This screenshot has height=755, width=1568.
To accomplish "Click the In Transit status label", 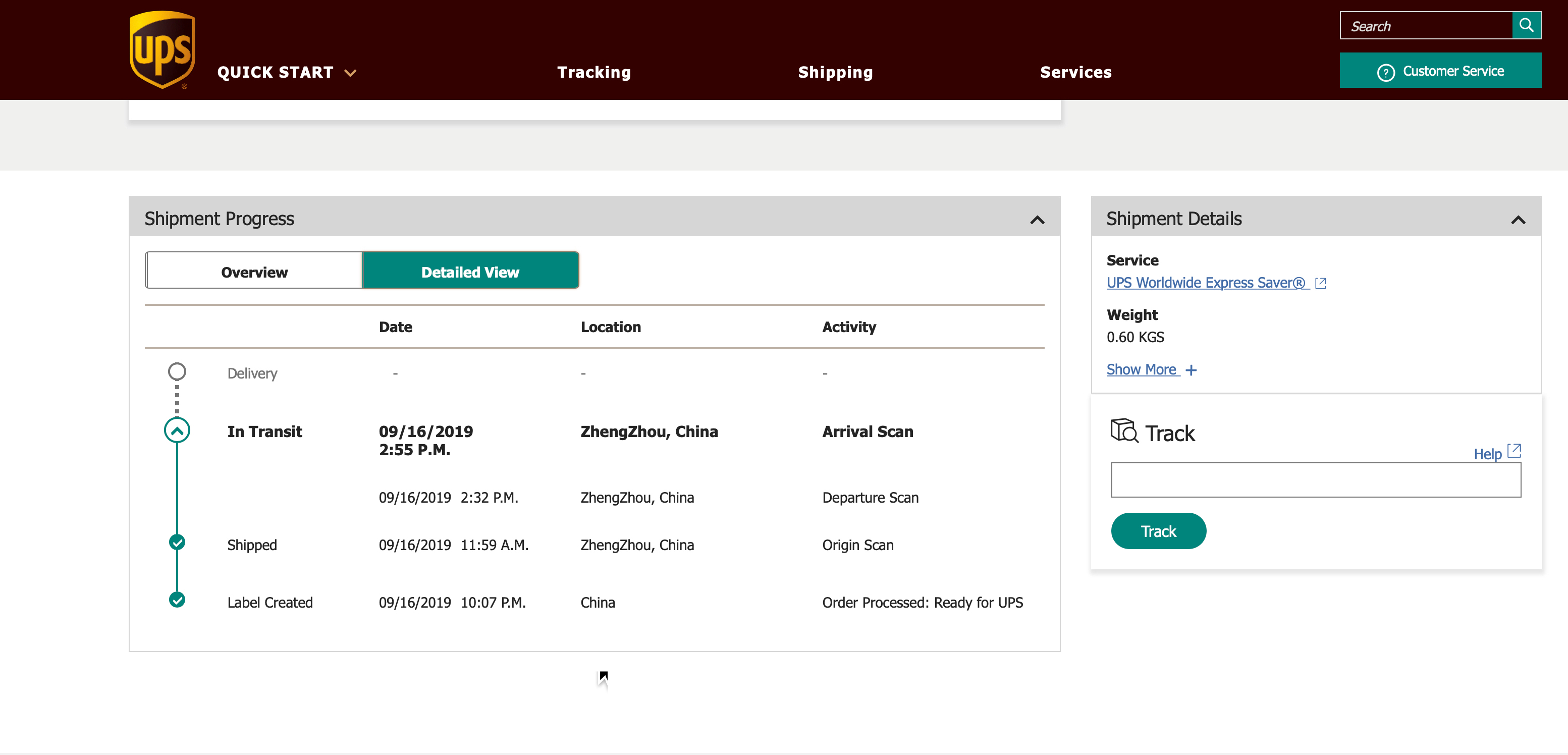I will 265,432.
